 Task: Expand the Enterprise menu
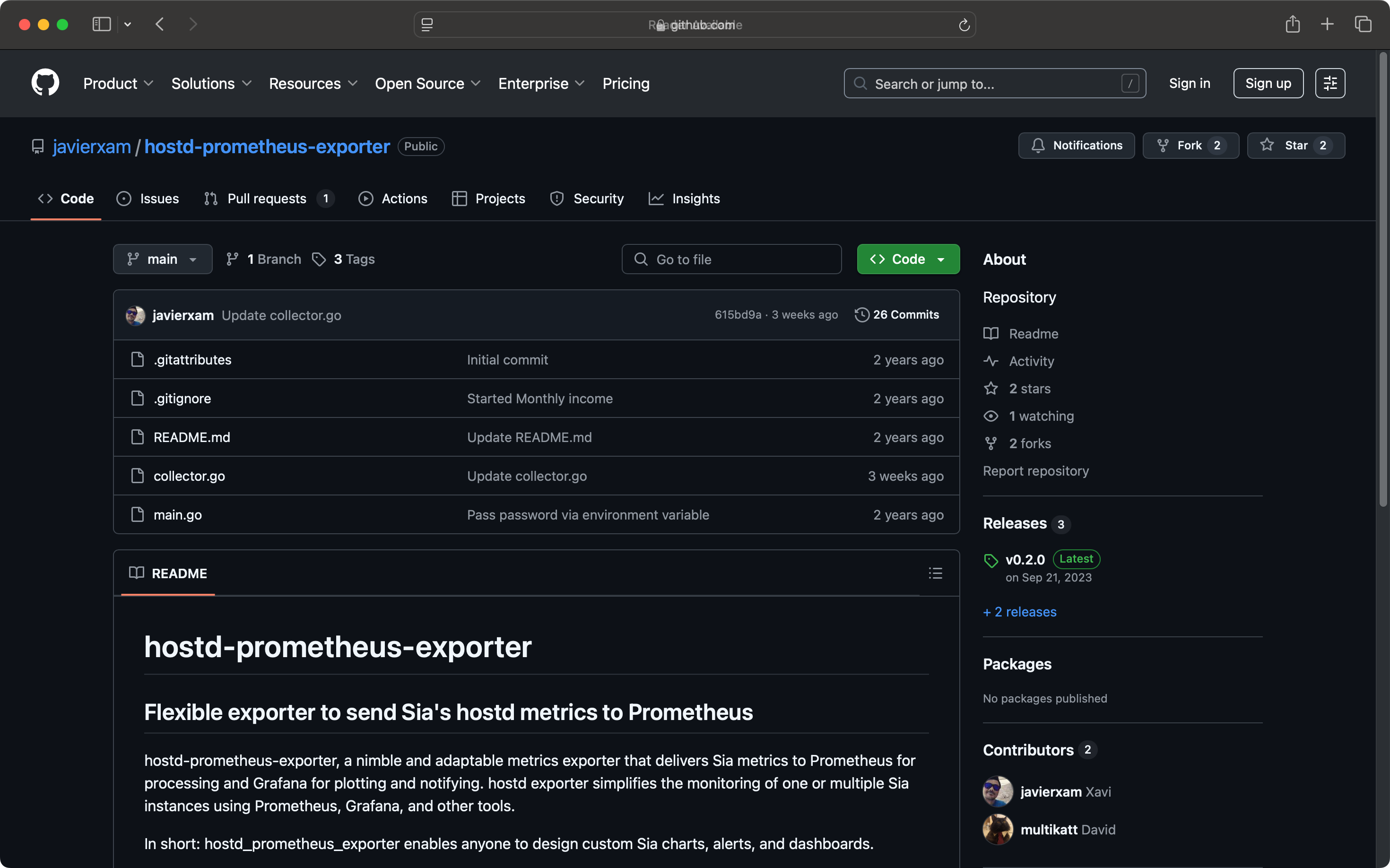point(541,83)
